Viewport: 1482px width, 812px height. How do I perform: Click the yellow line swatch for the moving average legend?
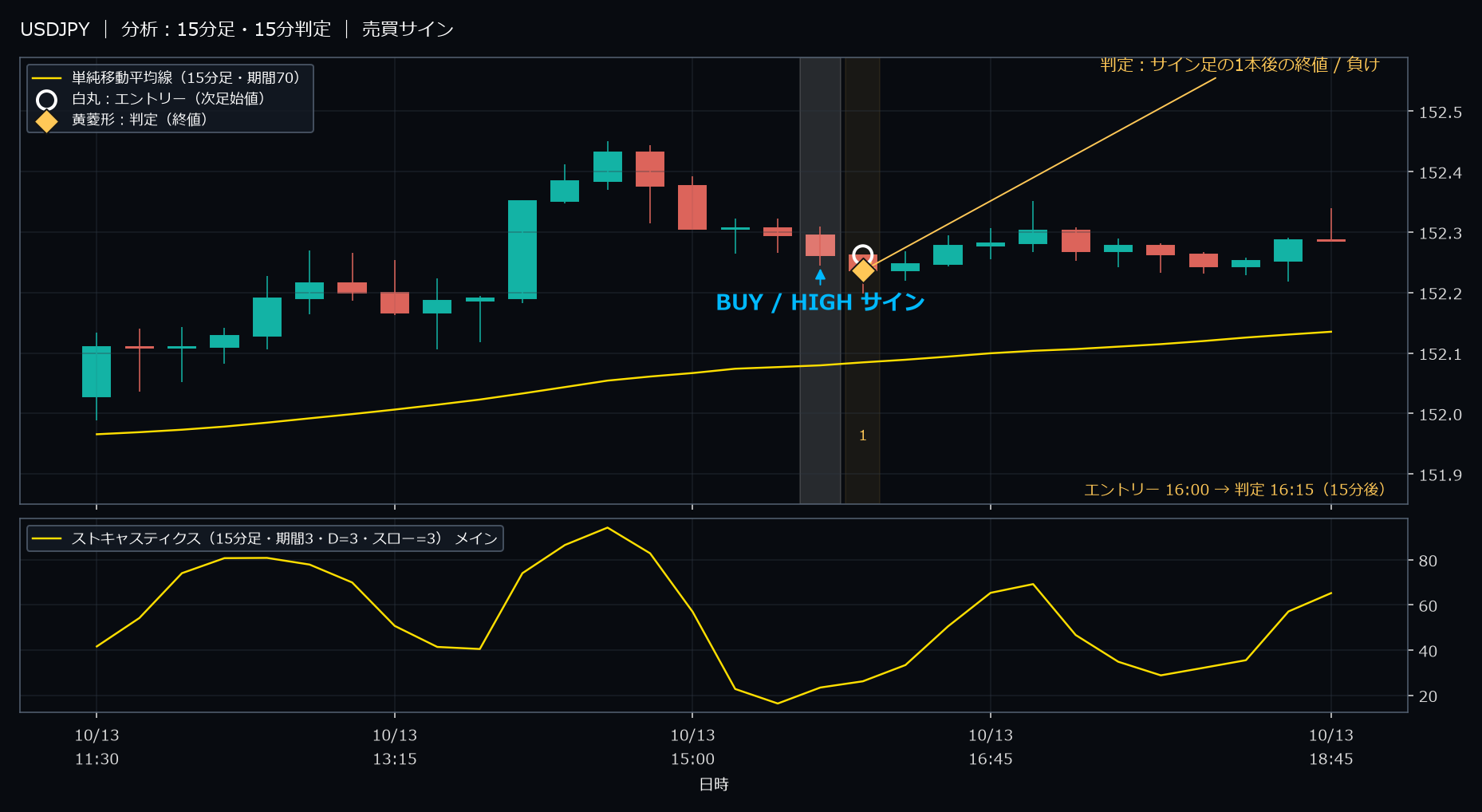click(x=47, y=78)
